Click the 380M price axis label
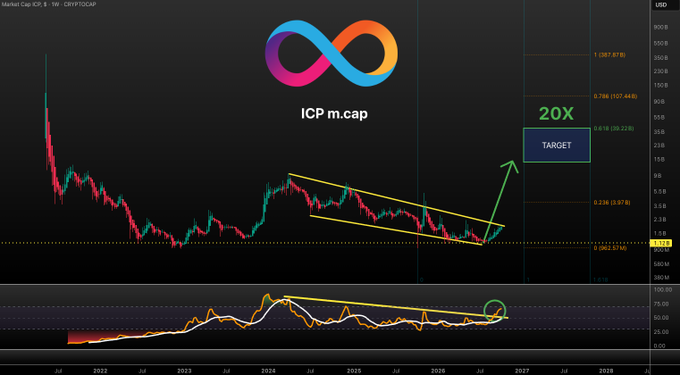This screenshot has height=375, width=680. [x=660, y=277]
